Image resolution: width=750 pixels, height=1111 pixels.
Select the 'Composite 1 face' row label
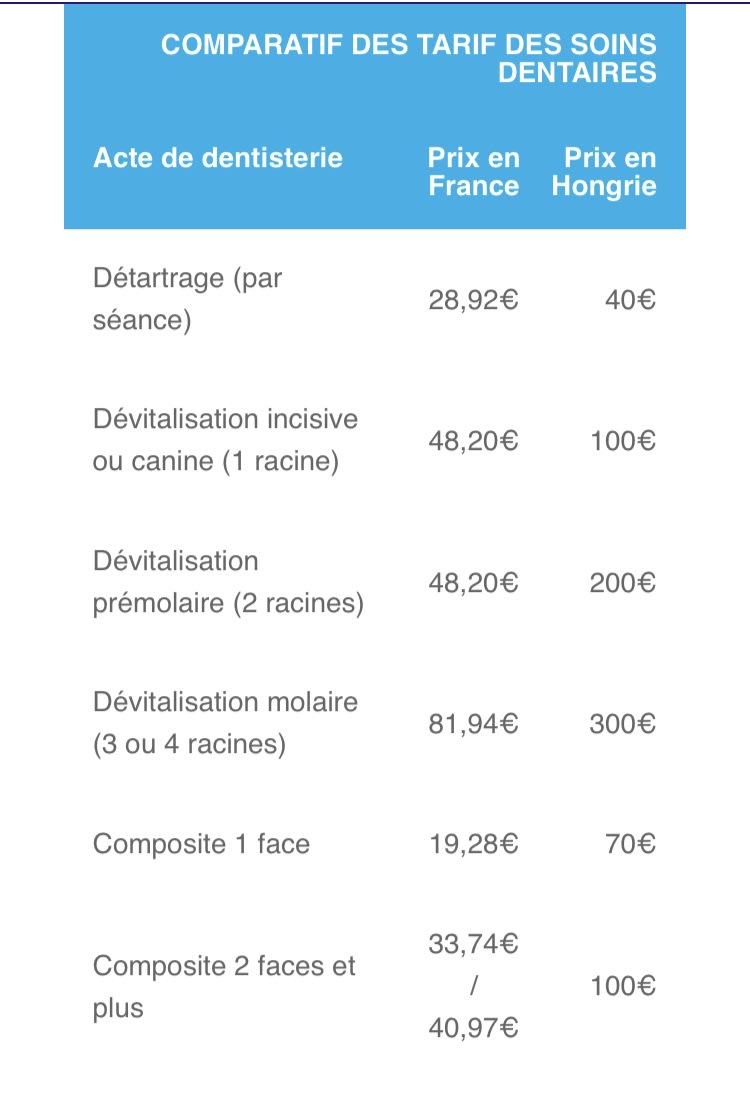pos(202,845)
